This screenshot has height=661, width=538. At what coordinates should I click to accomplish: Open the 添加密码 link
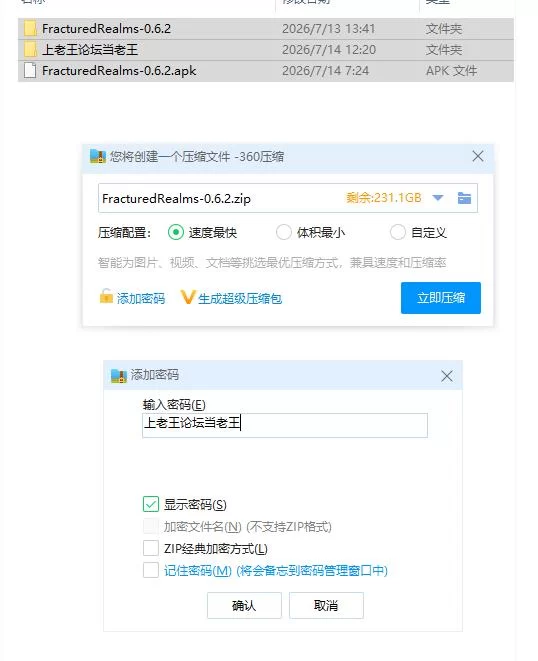coord(141,298)
